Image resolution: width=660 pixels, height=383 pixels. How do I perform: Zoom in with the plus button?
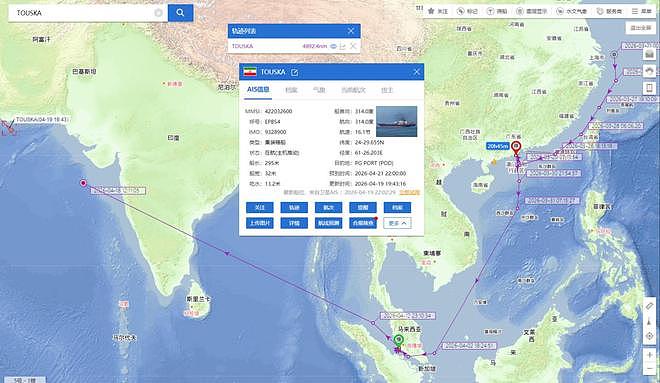(x=649, y=355)
